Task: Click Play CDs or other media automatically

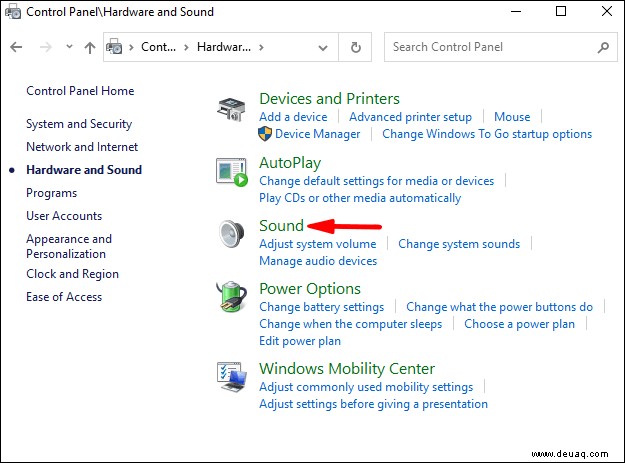Action: [360, 198]
